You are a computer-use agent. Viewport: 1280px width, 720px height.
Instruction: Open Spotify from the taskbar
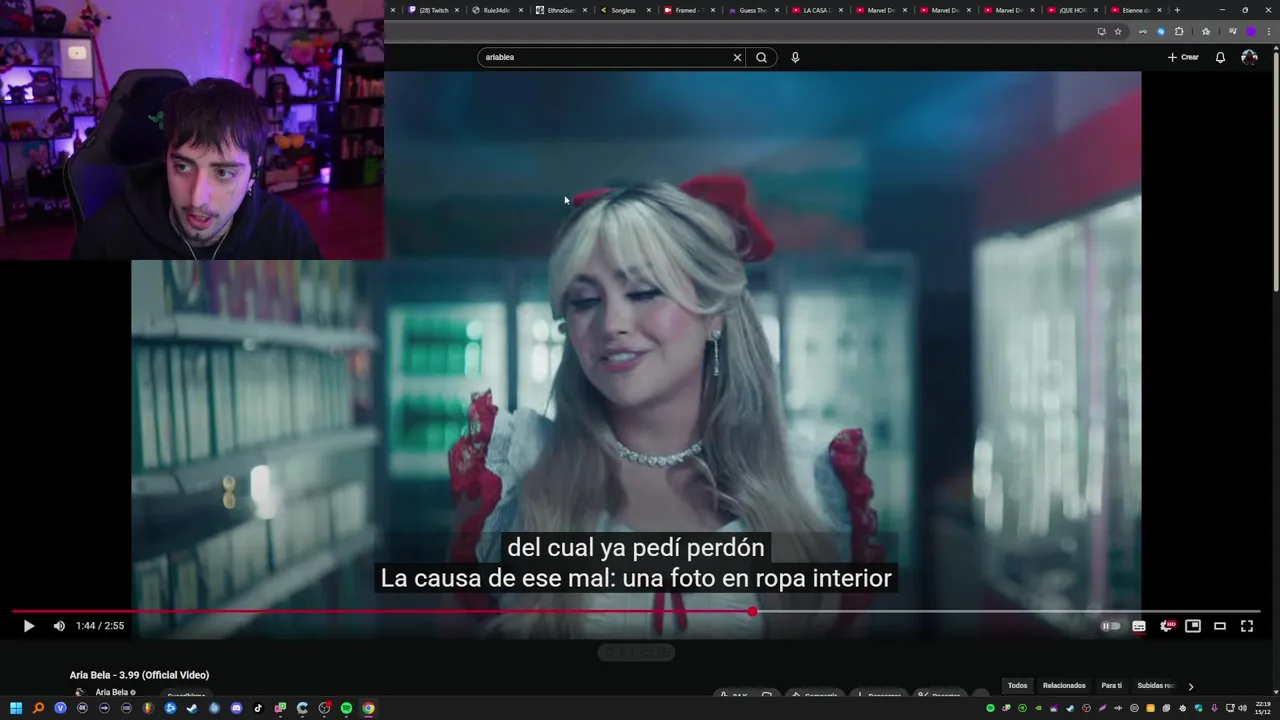click(x=346, y=708)
